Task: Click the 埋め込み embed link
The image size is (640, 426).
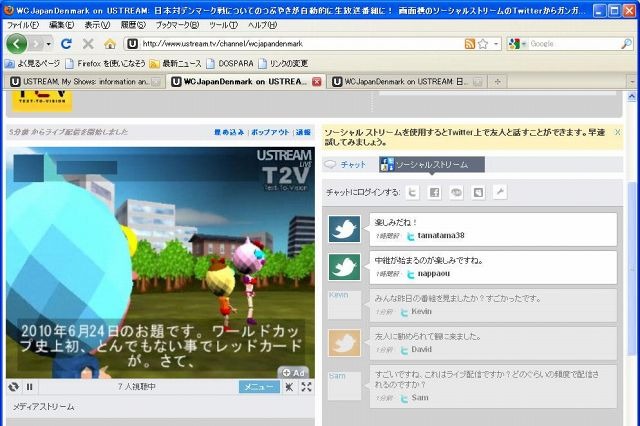Action: coord(229,132)
